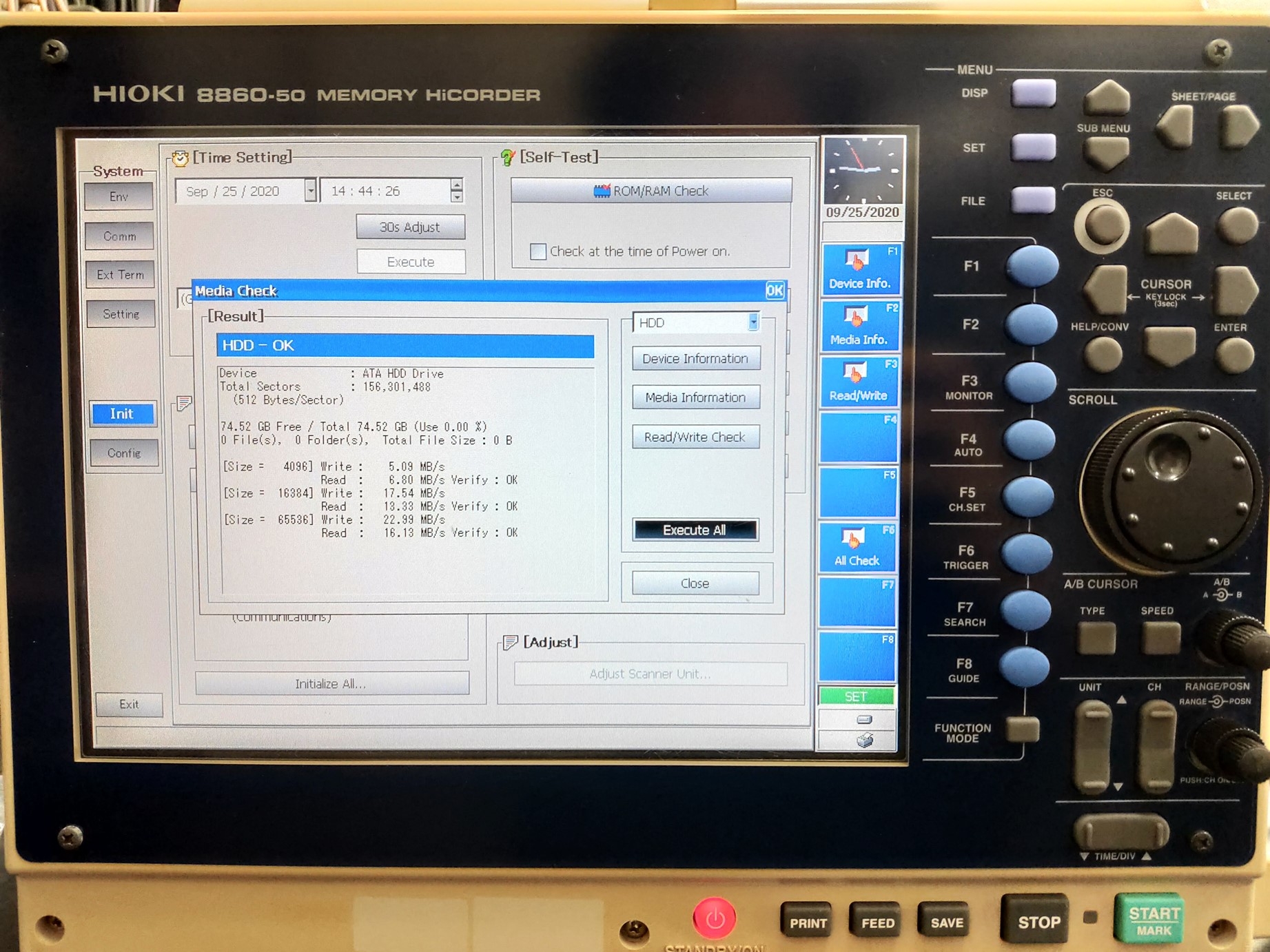This screenshot has height=952, width=1270.
Task: Click the Execute All button
Action: [695, 530]
